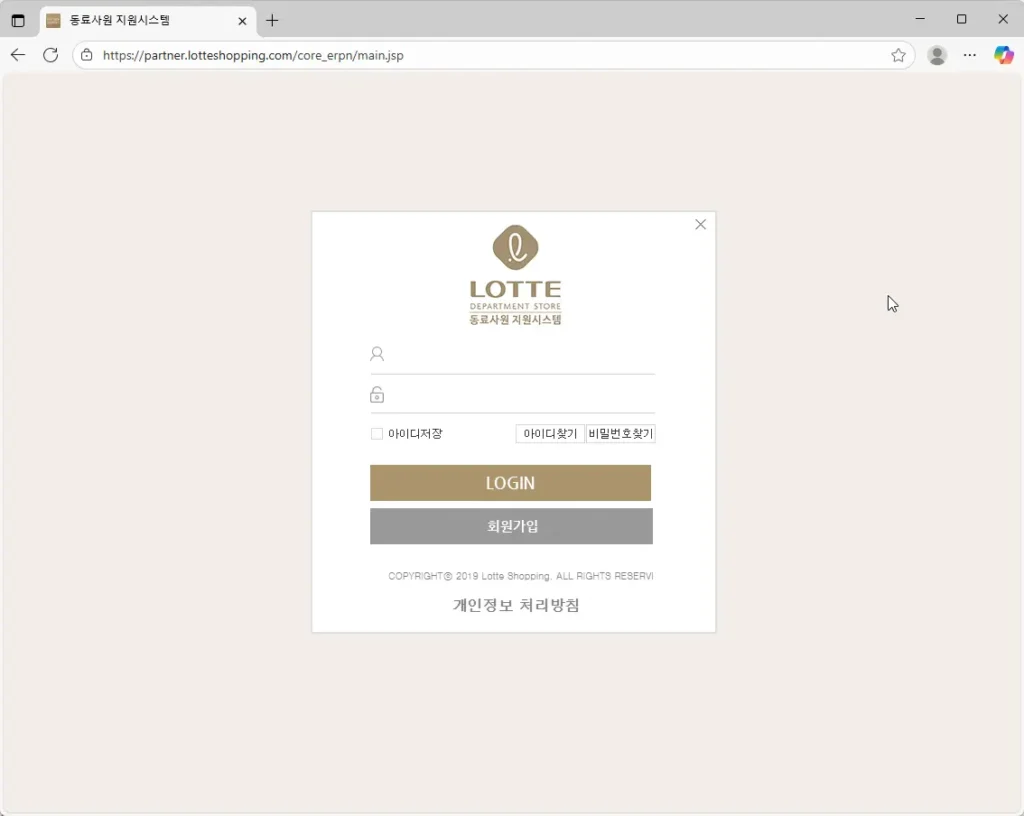Open the browser profile icon
The height and width of the screenshot is (816, 1024).
937,55
